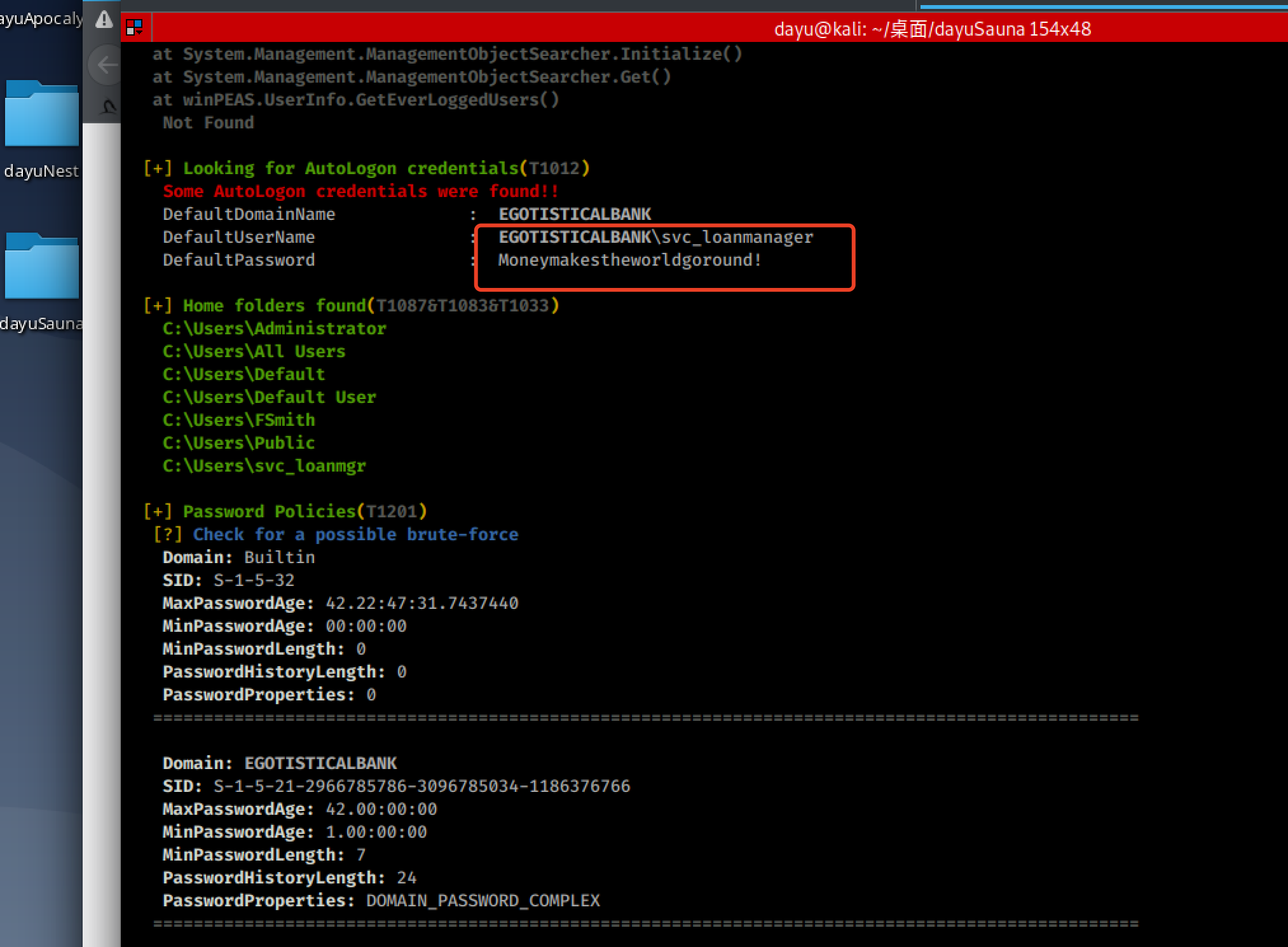Click the 'Password Policies' heading
Viewport: 1288px width, 947px height.
coord(285,512)
